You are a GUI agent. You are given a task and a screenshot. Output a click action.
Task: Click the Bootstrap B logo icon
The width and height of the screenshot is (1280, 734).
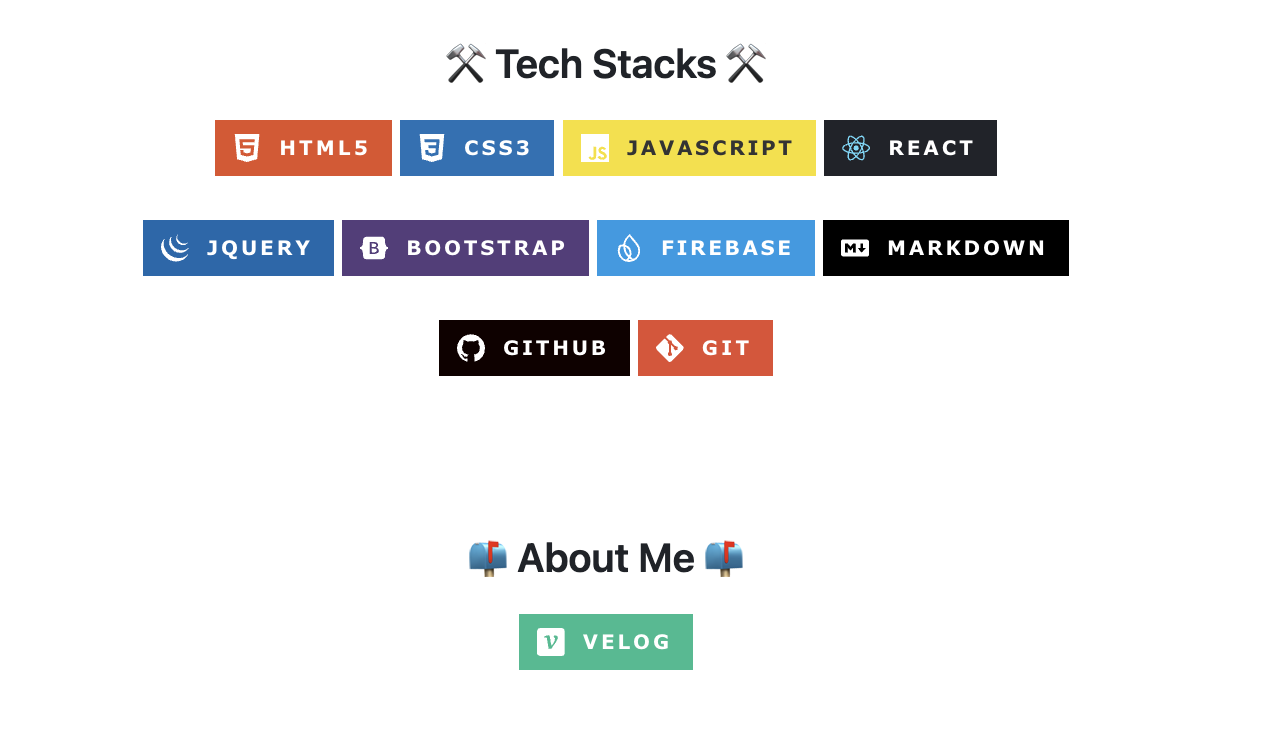pos(374,248)
